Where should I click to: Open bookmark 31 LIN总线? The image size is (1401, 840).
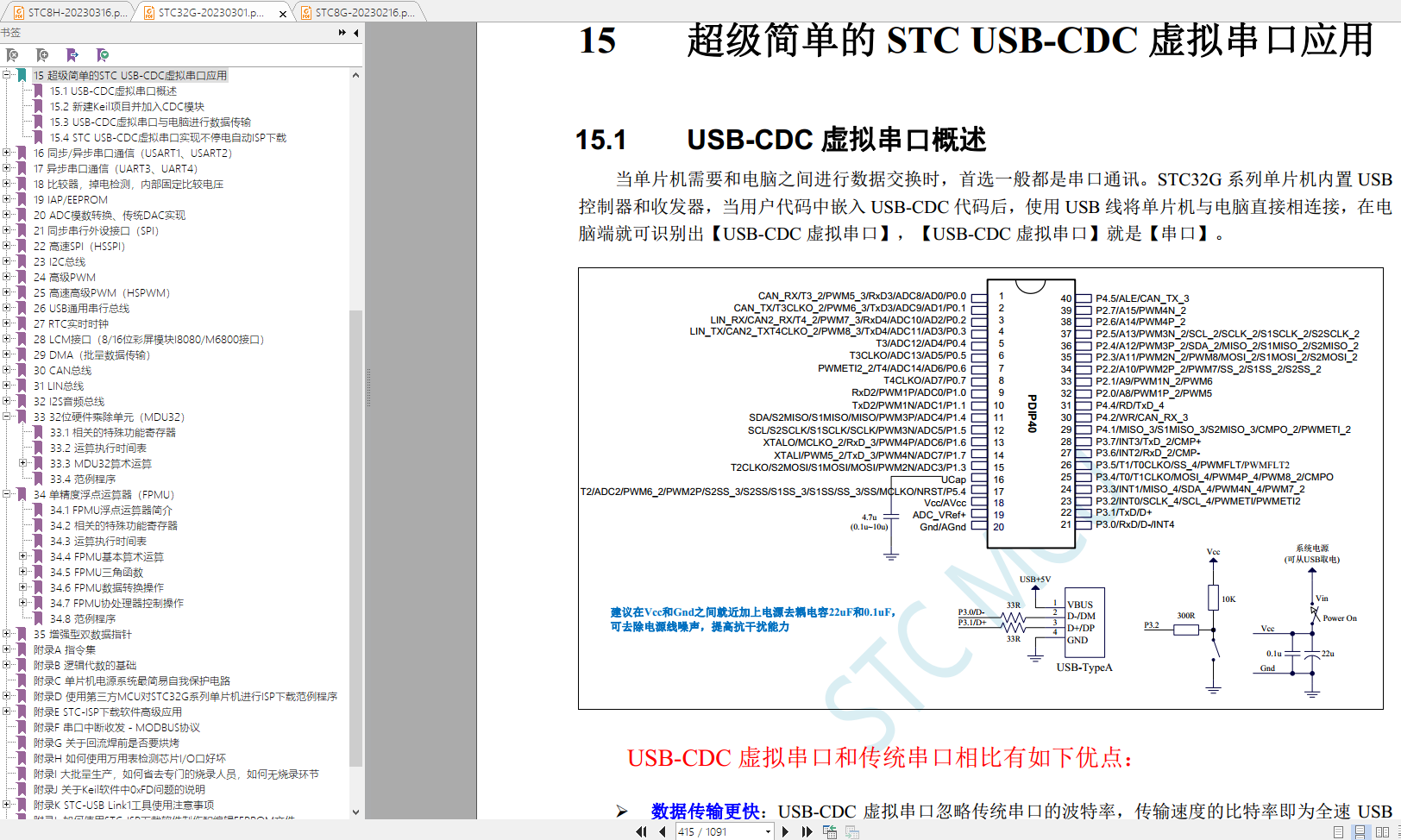[59, 386]
